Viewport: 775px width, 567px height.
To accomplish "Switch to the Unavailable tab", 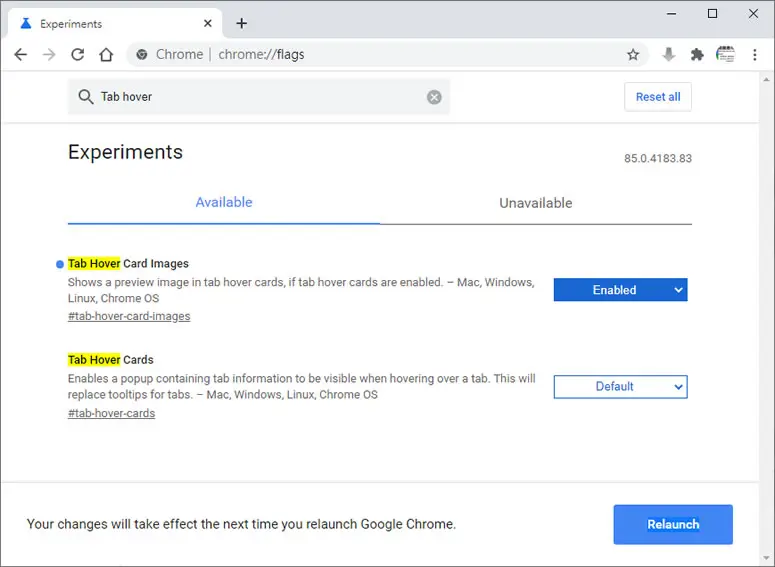I will click(x=536, y=203).
